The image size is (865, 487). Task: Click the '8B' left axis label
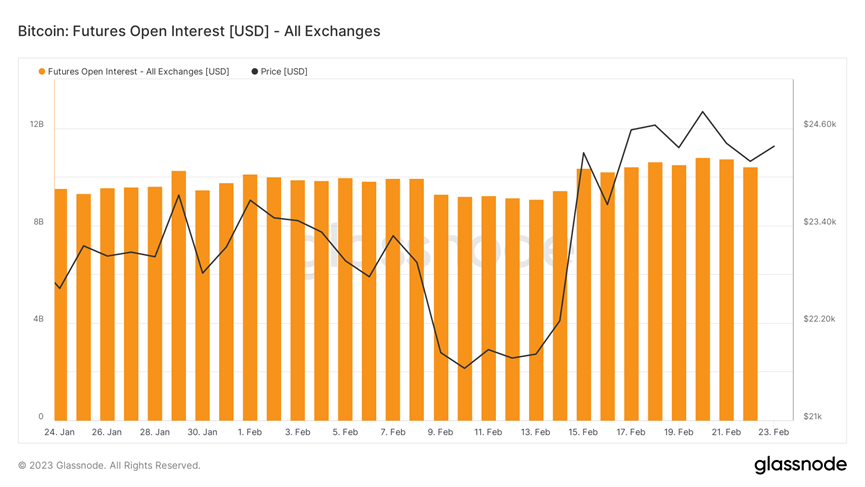pos(39,222)
